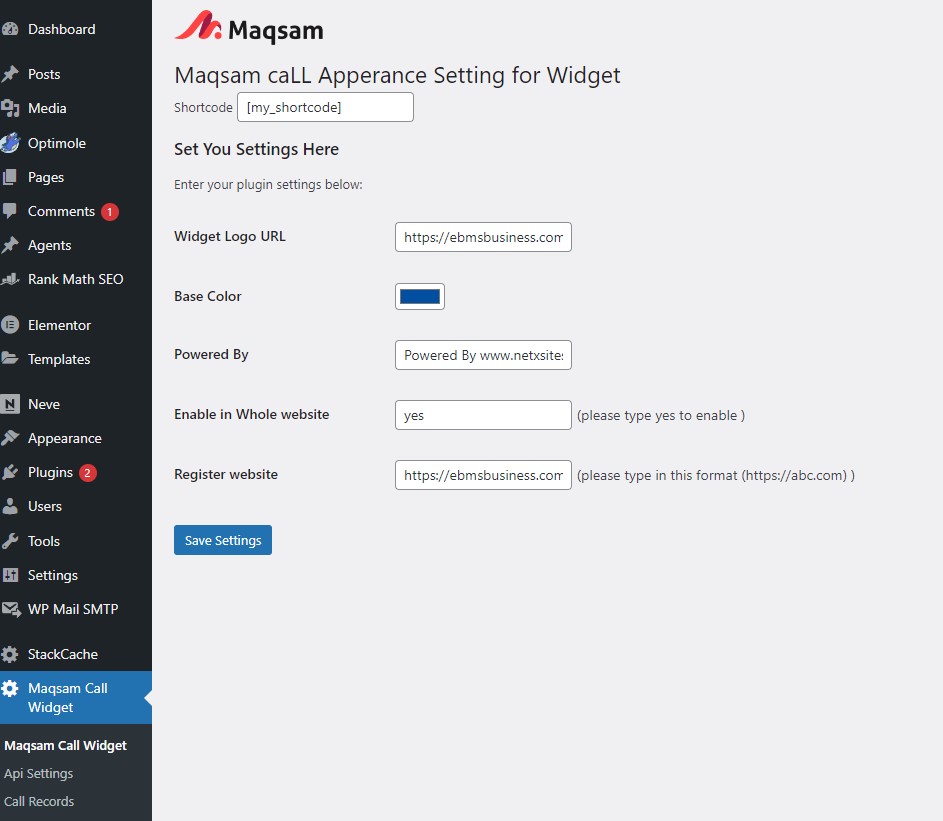The width and height of the screenshot is (943, 821).
Task: Click the Optimole globe icon
Action: click(x=10, y=143)
